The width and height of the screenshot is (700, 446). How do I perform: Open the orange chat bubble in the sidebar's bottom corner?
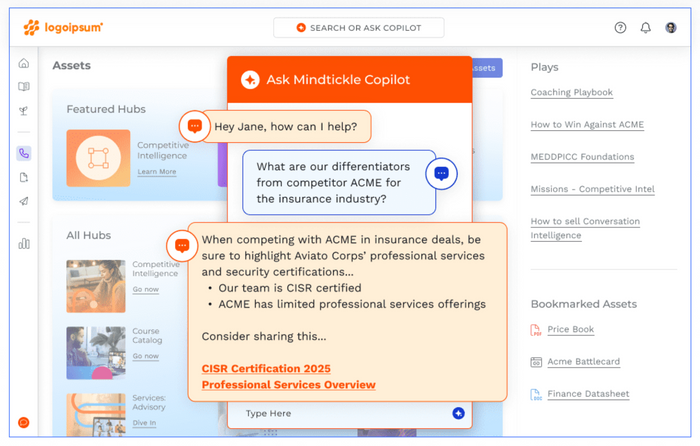24,422
